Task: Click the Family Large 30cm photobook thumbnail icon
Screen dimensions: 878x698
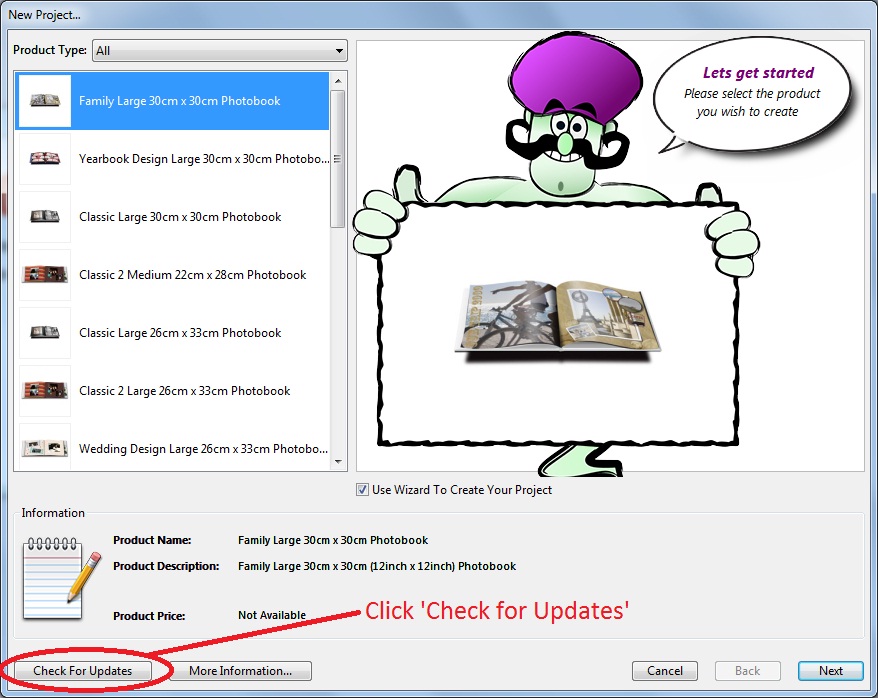Action: coord(45,101)
